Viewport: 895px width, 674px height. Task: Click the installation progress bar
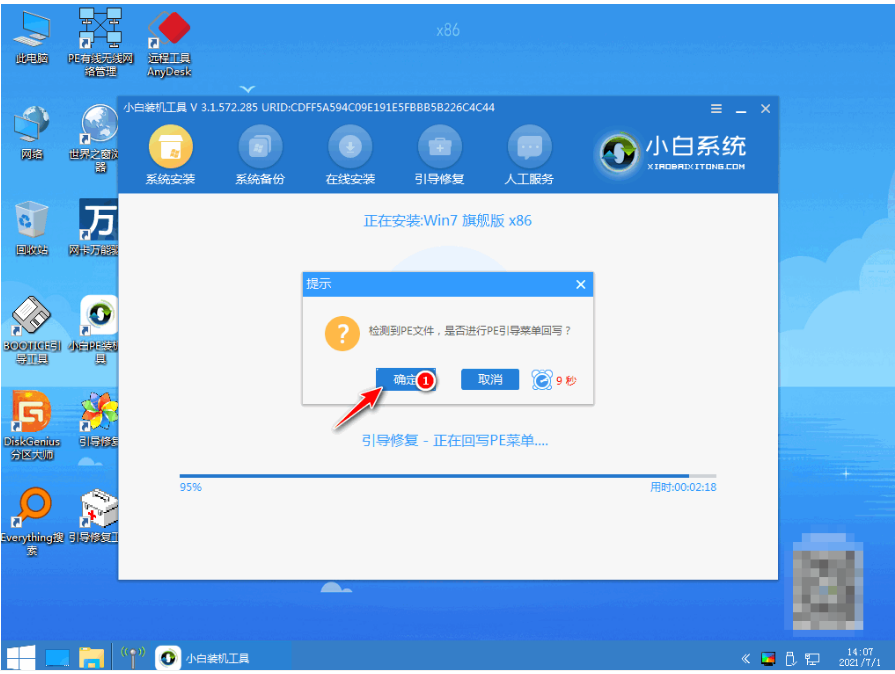pos(447,475)
